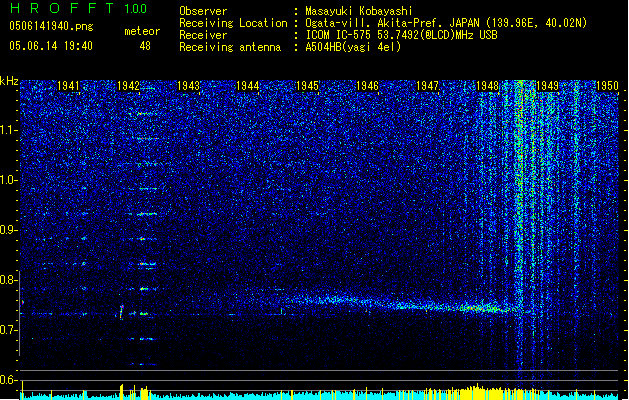
Task: Click the 'Receiving Location' label
Action: point(233,23)
